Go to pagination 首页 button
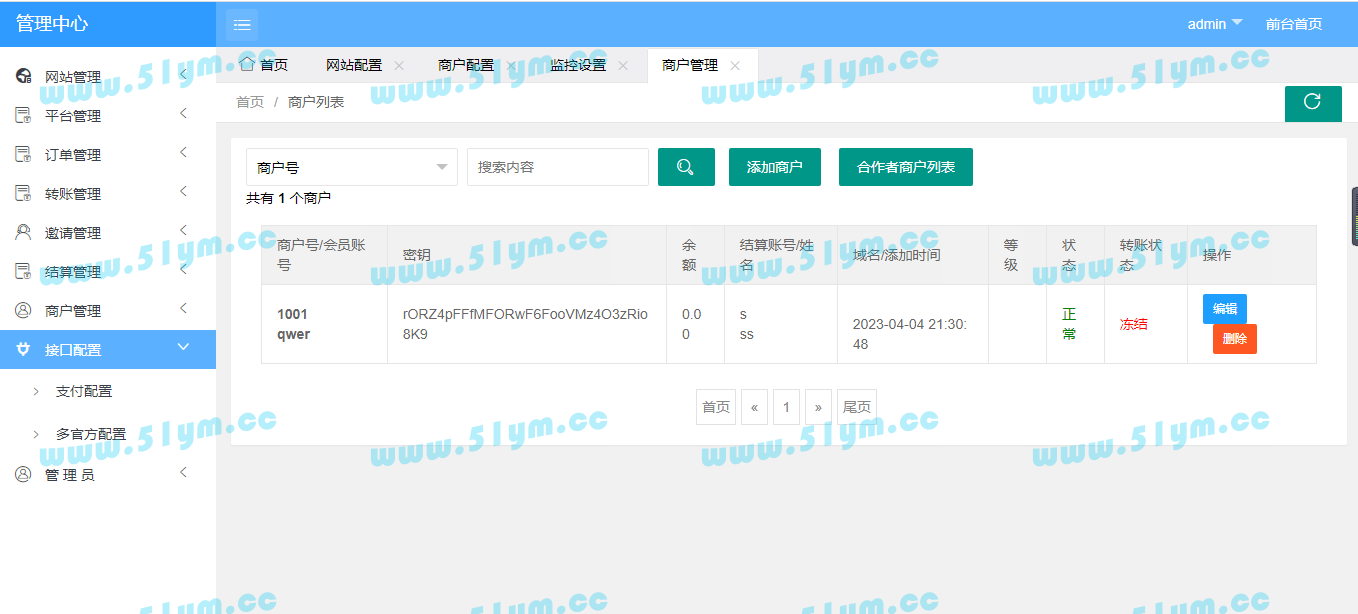This screenshot has height=614, width=1358. [x=716, y=407]
